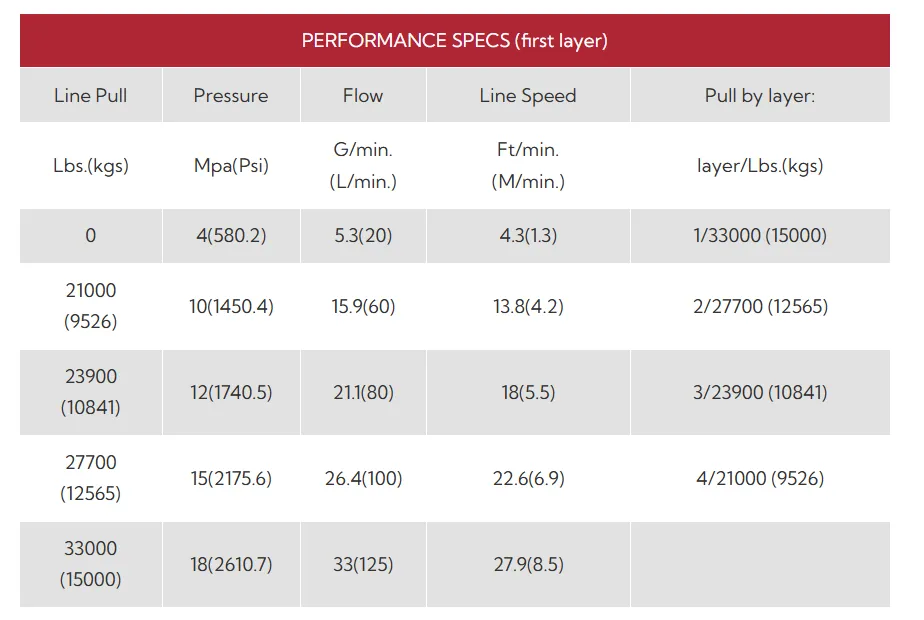Select the 2/27700 (12565) layer cell
The image size is (924, 620).
(760, 306)
